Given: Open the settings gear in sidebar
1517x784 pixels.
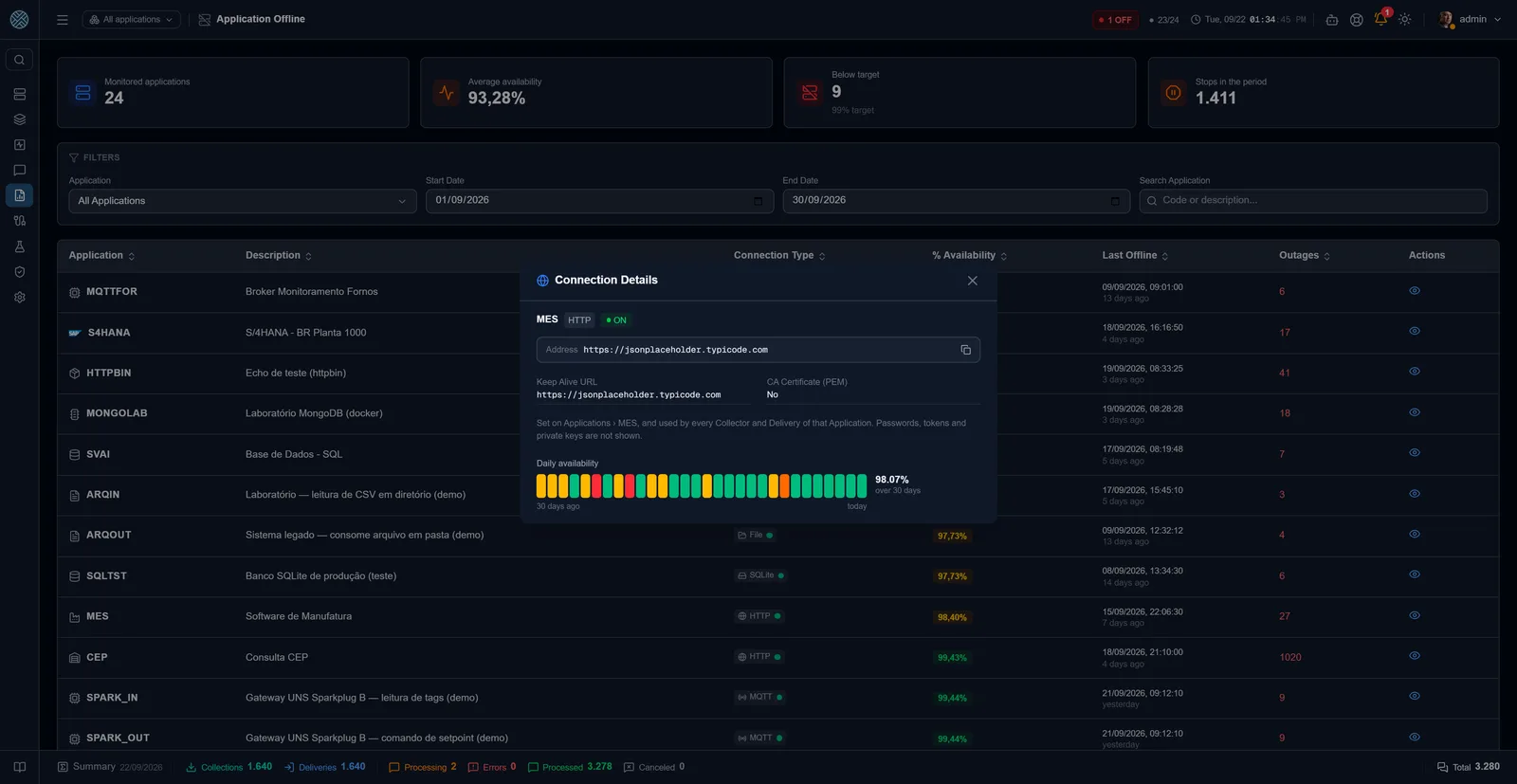Looking at the screenshot, I should pyautogui.click(x=19, y=297).
